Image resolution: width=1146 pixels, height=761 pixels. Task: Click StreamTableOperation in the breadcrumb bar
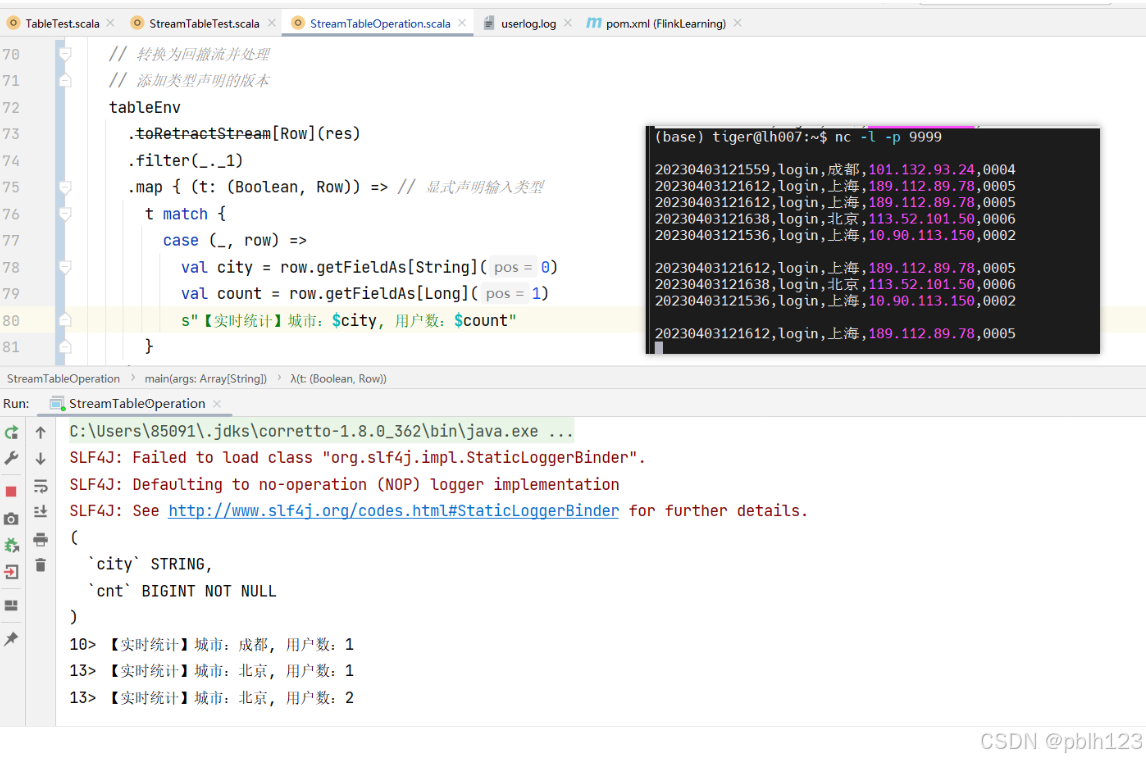coord(64,379)
